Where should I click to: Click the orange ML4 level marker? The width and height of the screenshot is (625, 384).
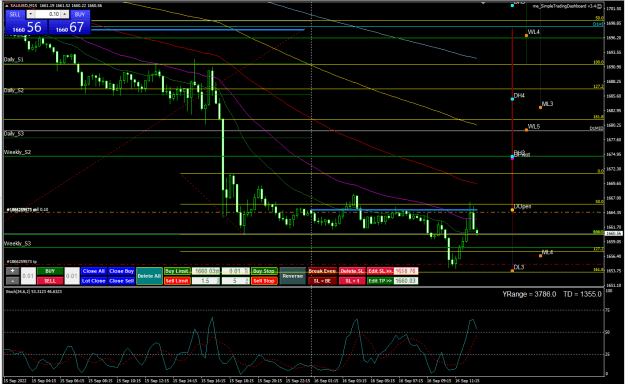pos(540,256)
